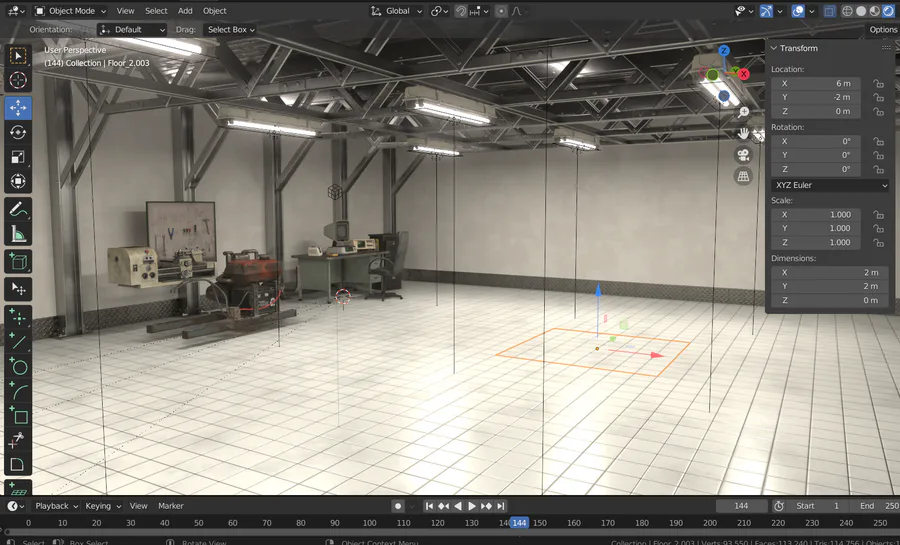900x545 pixels.
Task: Pick the Measure tool
Action: (x=18, y=234)
